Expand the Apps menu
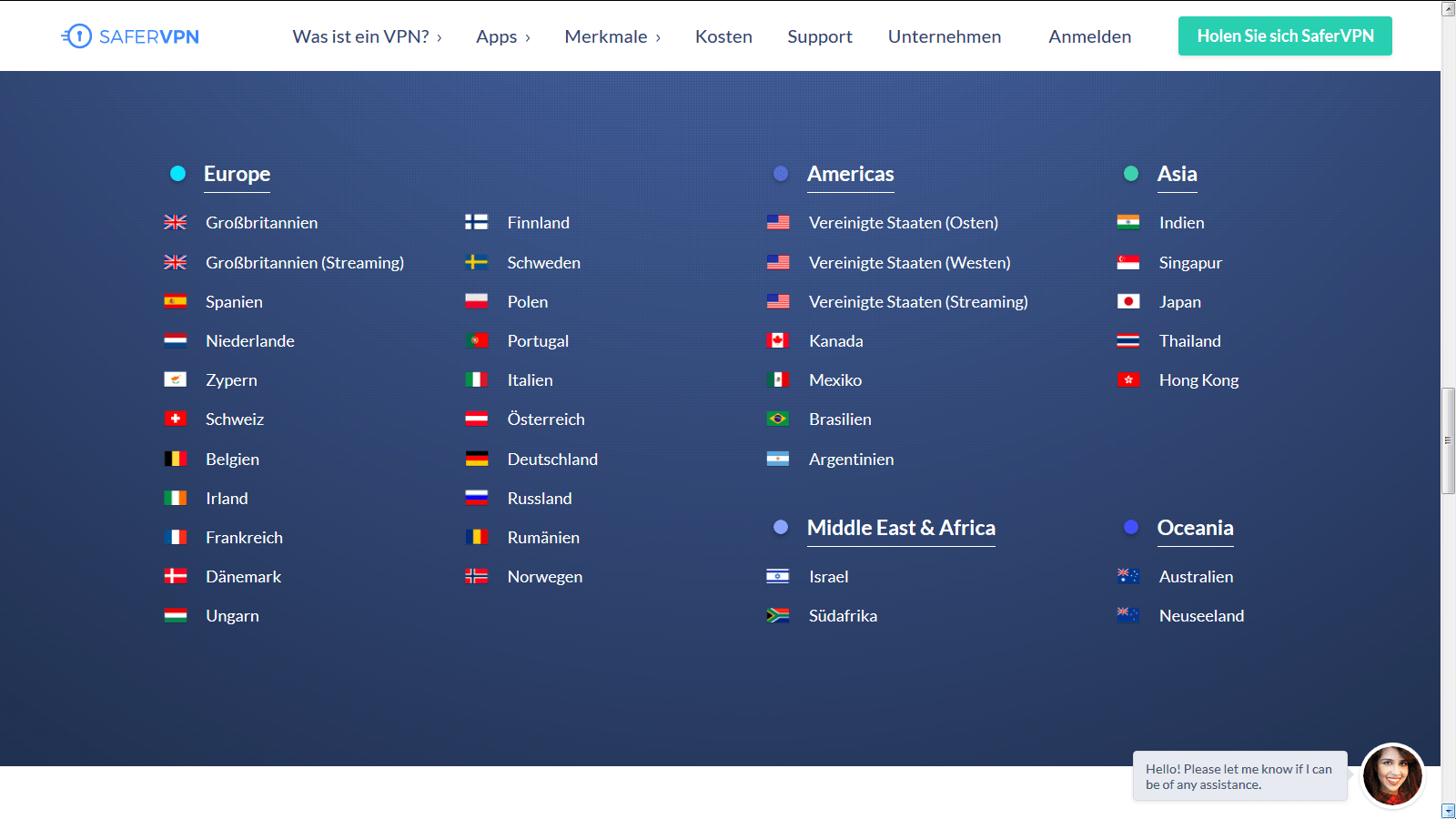The image size is (1456, 819). coord(503,36)
